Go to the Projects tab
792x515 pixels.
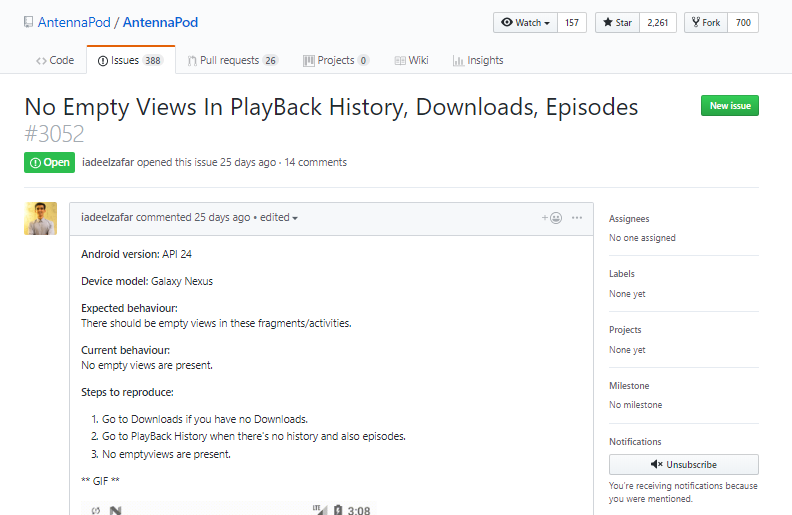tap(336, 60)
